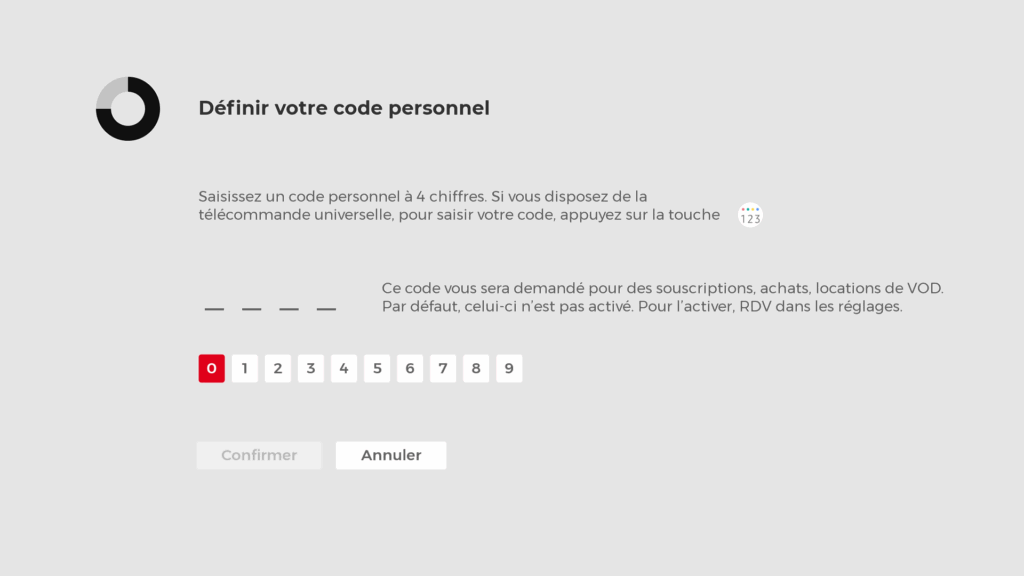The width and height of the screenshot is (1024, 576).
Task: Select the number 1 key
Action: (245, 369)
